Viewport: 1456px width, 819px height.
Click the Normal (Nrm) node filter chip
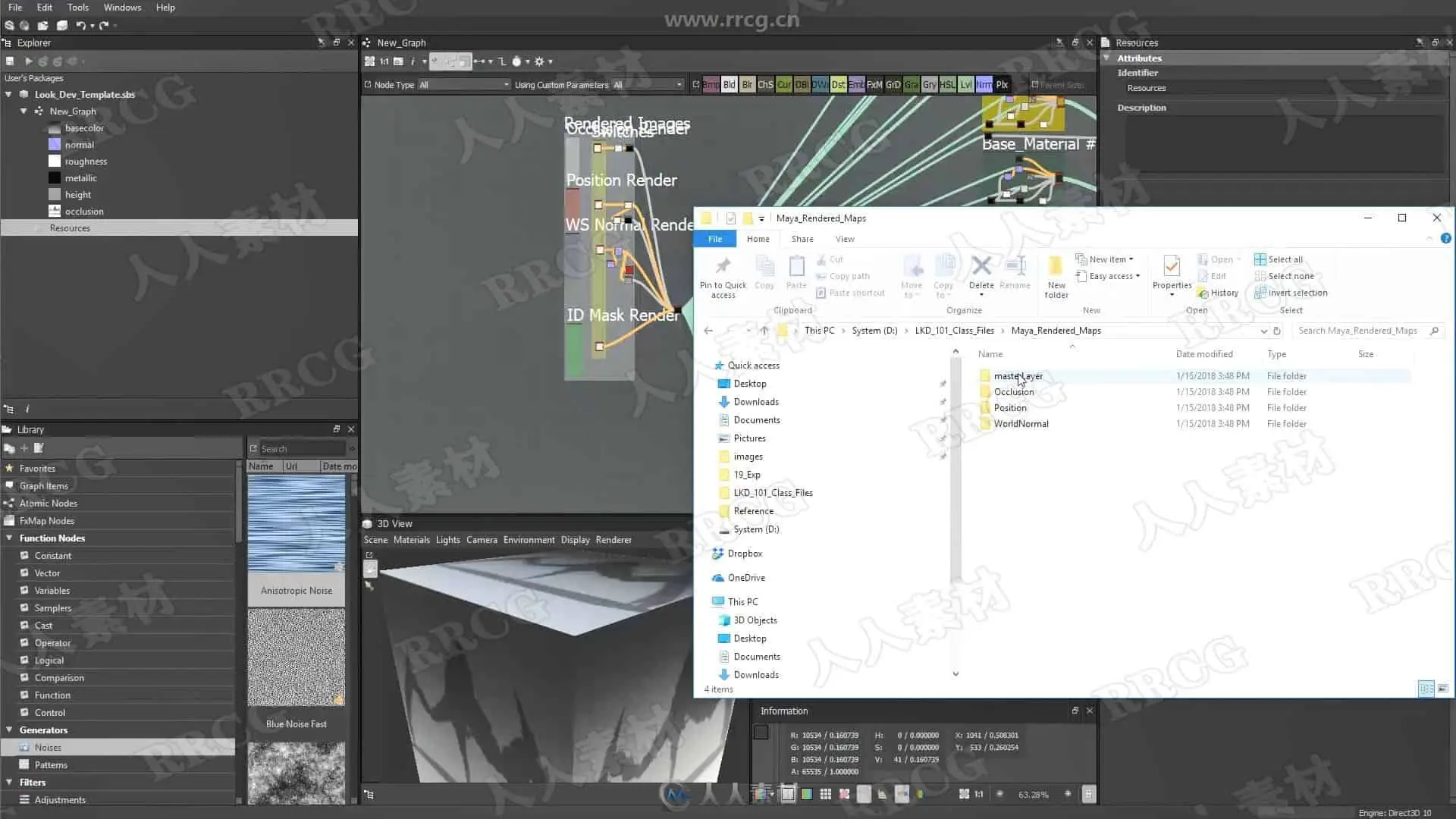pos(984,85)
